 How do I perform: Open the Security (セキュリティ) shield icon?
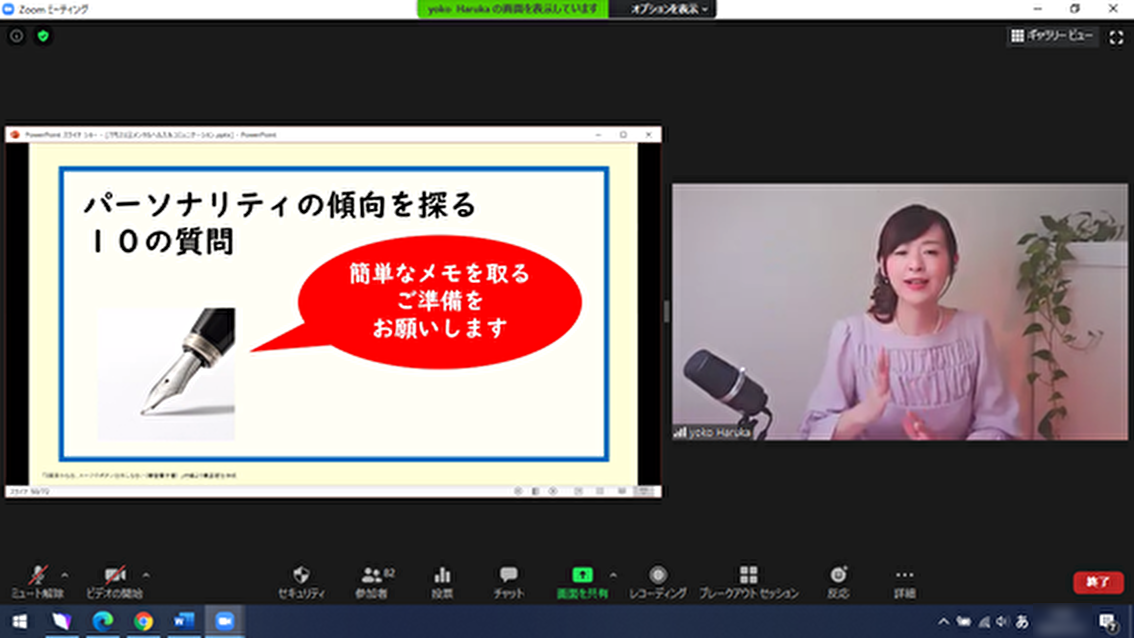tap(301, 580)
